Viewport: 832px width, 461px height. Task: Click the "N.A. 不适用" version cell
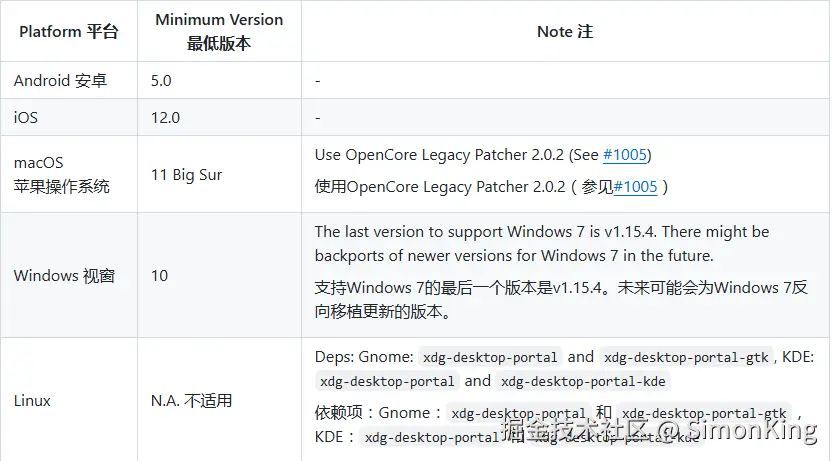coord(191,401)
